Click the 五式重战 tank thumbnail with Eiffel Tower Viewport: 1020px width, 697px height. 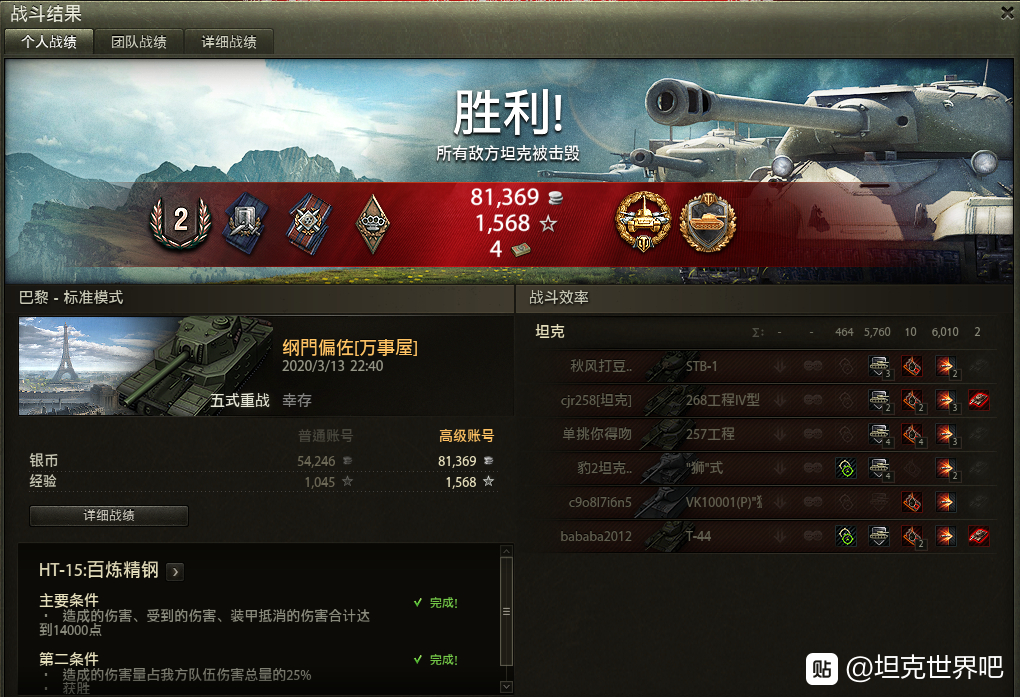click(146, 366)
